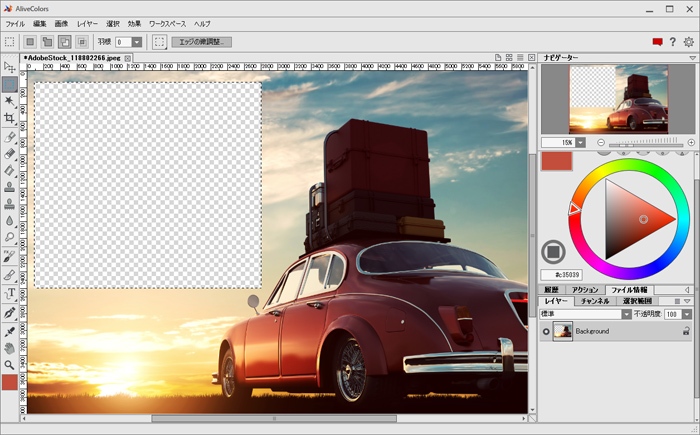700x435 pixels.
Task: Expand the Navigator panel menu triangle
Action: (692, 58)
